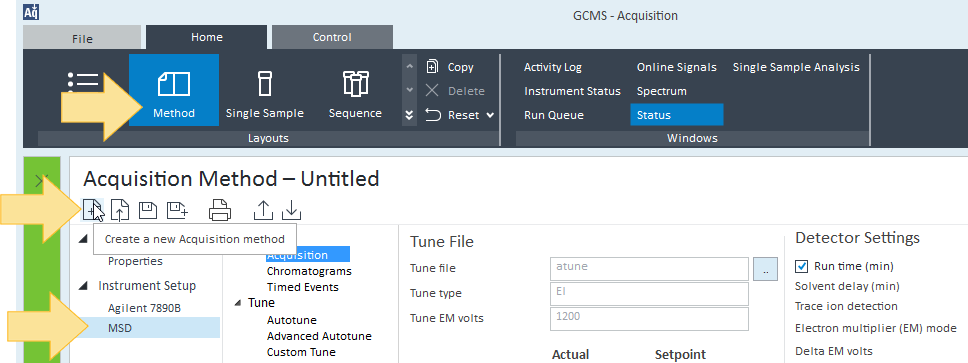Save the acquisition method icon
This screenshot has width=968, height=363.
click(x=148, y=211)
